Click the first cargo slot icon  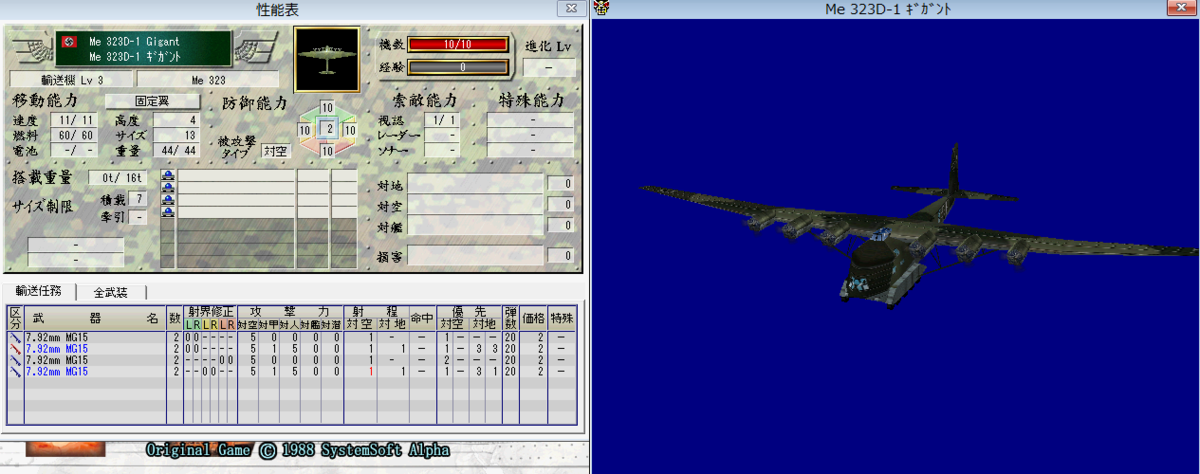168,176
